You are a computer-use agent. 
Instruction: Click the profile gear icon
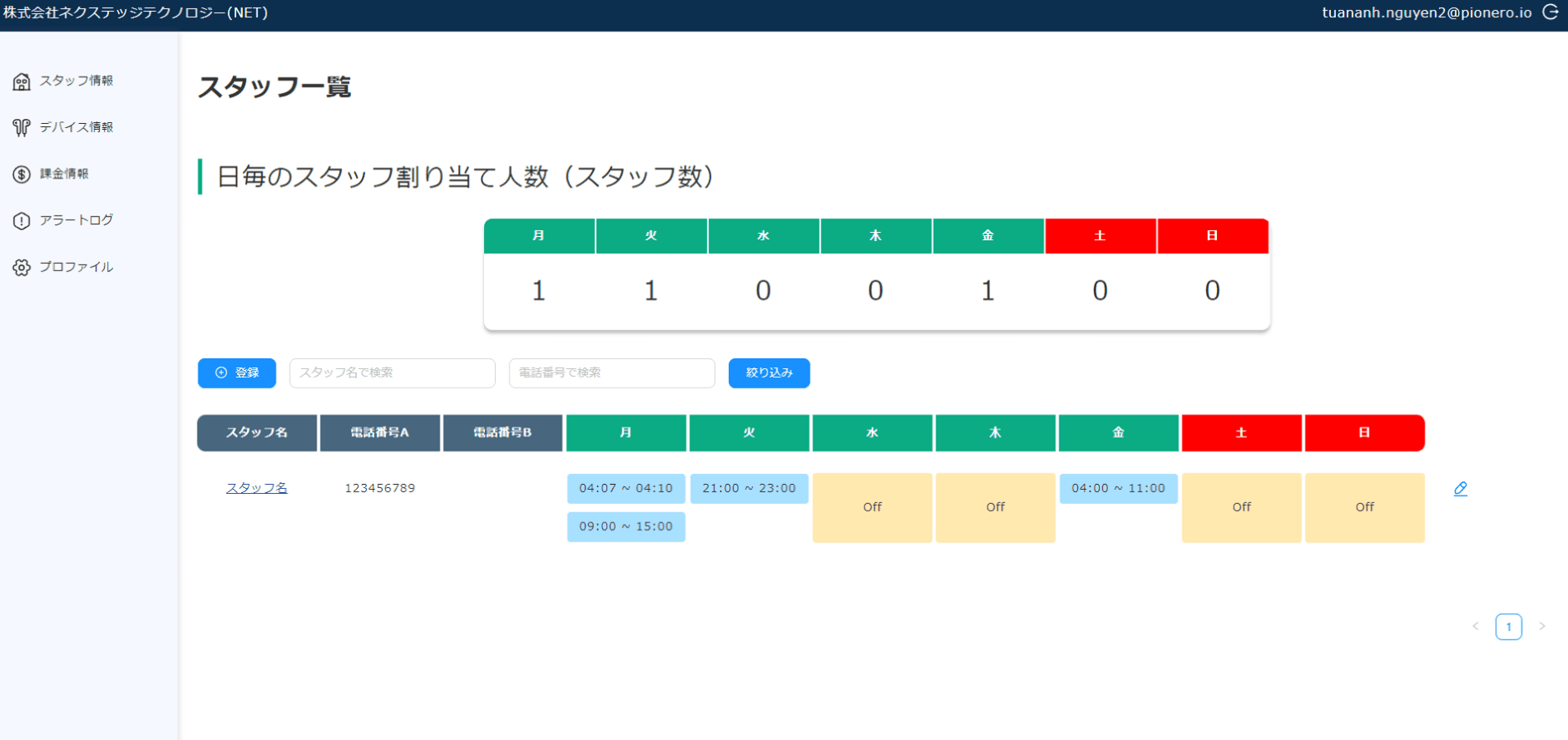coord(22,267)
